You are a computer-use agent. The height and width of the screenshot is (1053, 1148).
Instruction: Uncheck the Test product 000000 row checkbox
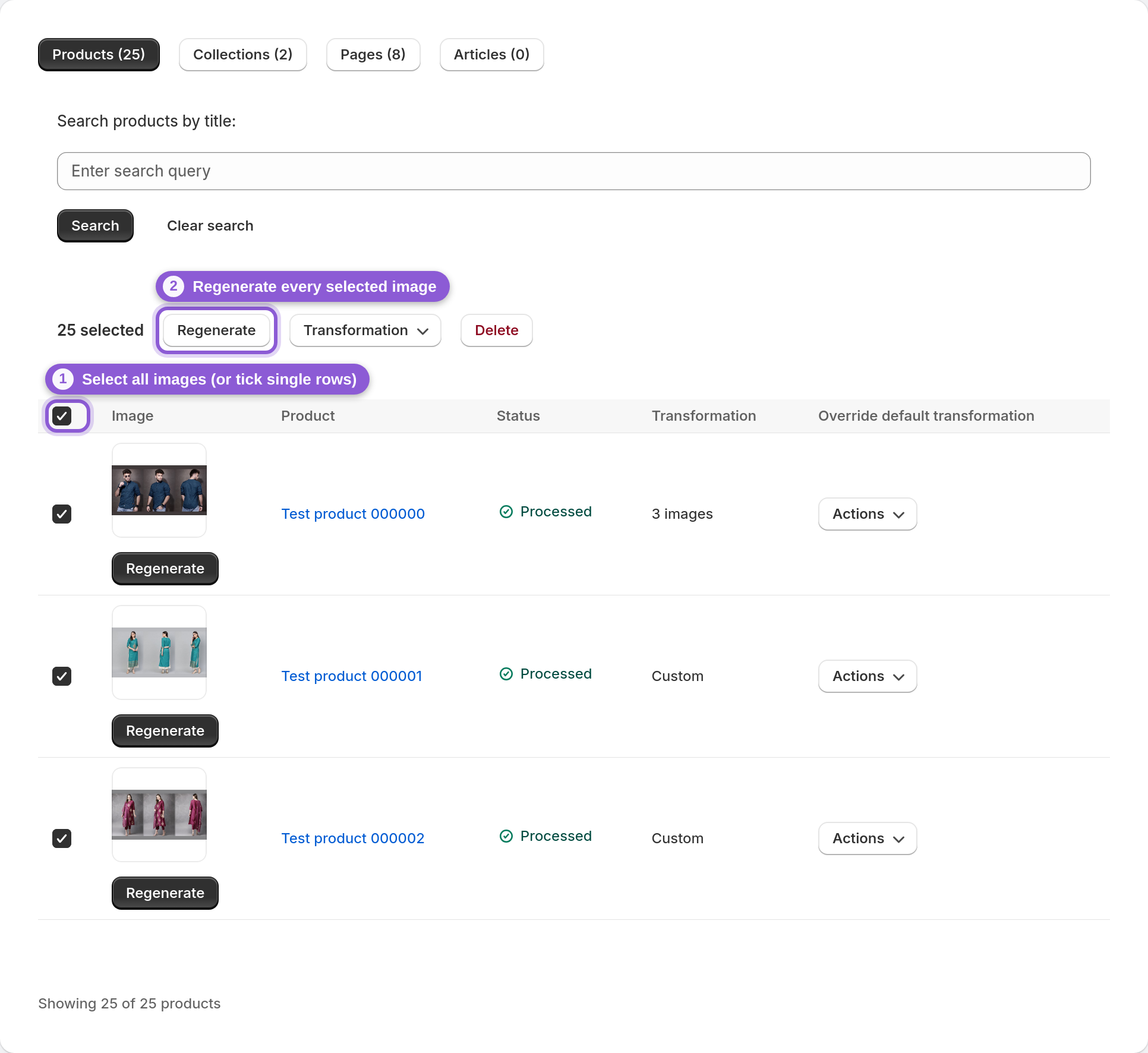point(62,514)
